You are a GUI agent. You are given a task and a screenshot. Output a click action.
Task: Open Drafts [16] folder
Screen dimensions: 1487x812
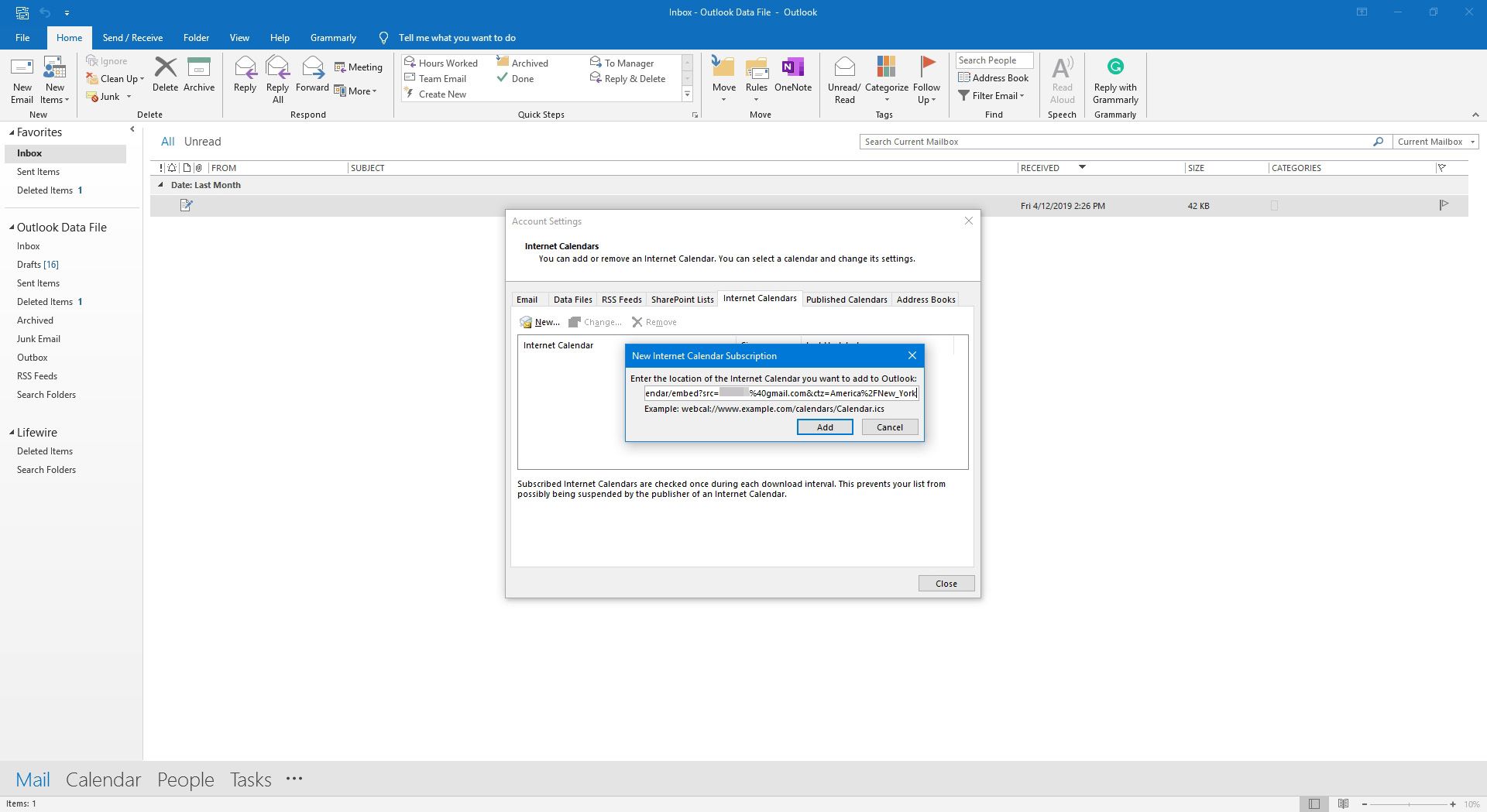(x=37, y=265)
